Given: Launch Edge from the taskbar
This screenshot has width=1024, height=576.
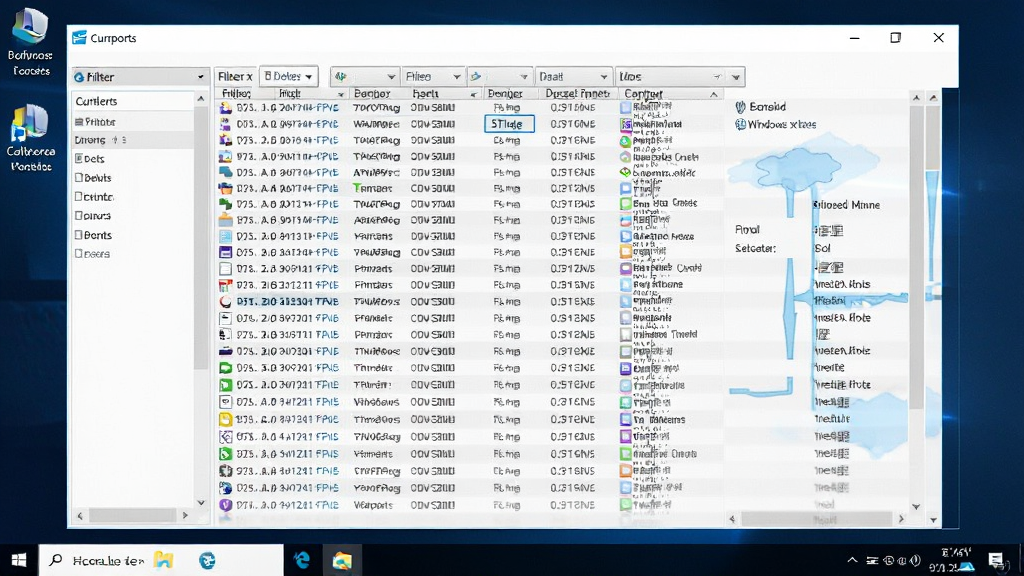Looking at the screenshot, I should pyautogui.click(x=302, y=560).
